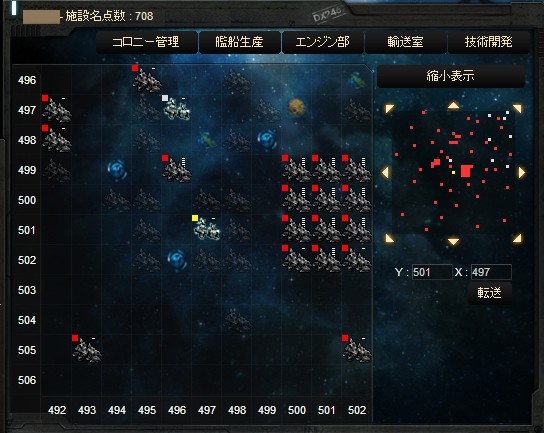Image resolution: width=544 pixels, height=433 pixels.
Task: Pan the minimap upward with the top arrow
Action: (453, 105)
